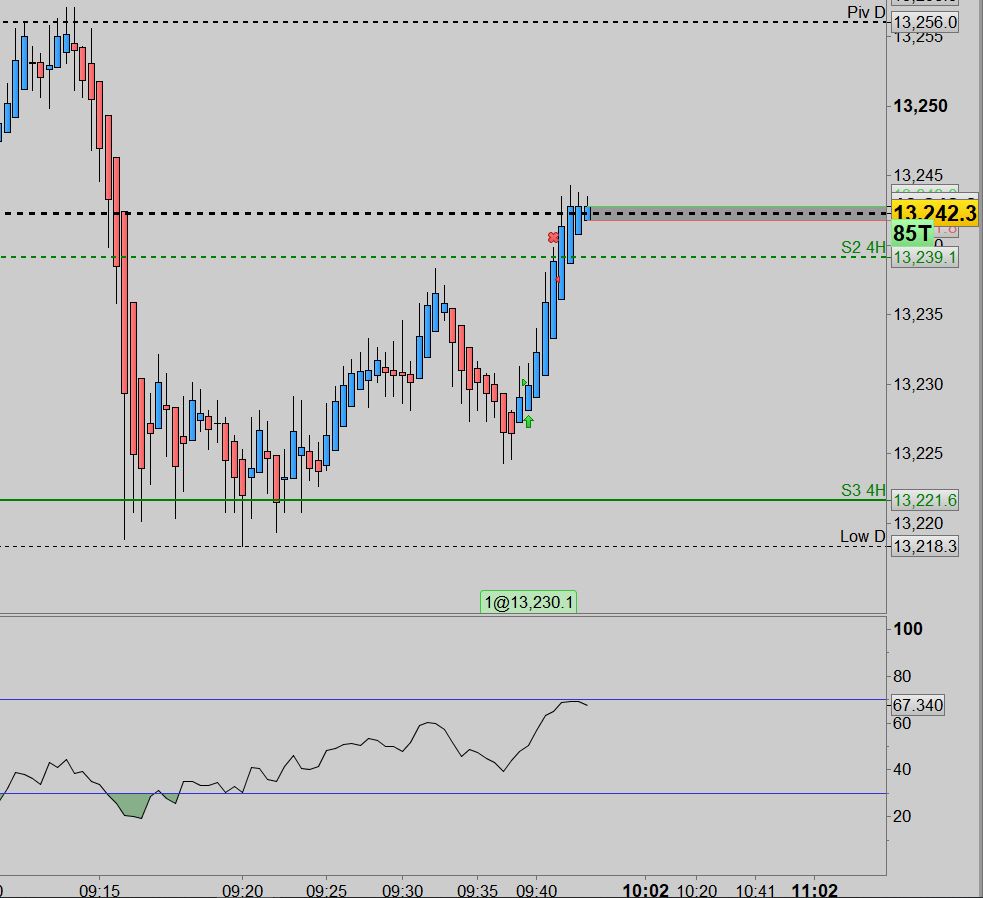Click the 13,239.1 price tag
The width and height of the screenshot is (983, 898).
925,257
